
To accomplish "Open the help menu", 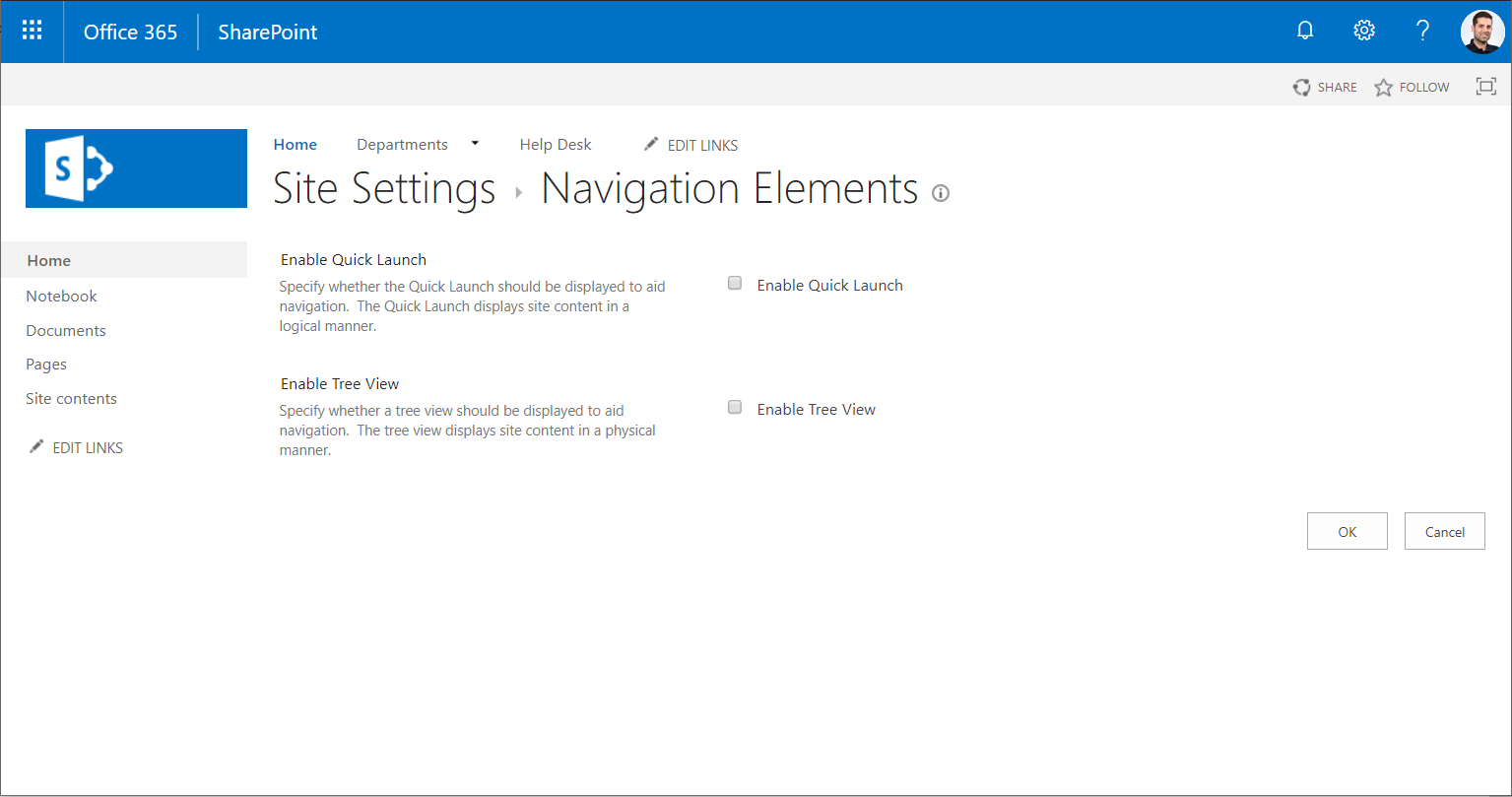I will coord(1421,31).
